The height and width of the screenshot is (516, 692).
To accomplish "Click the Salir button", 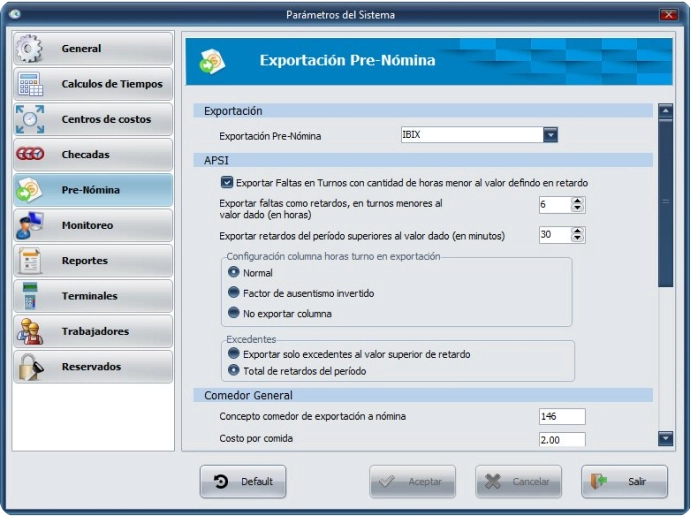I will [624, 481].
